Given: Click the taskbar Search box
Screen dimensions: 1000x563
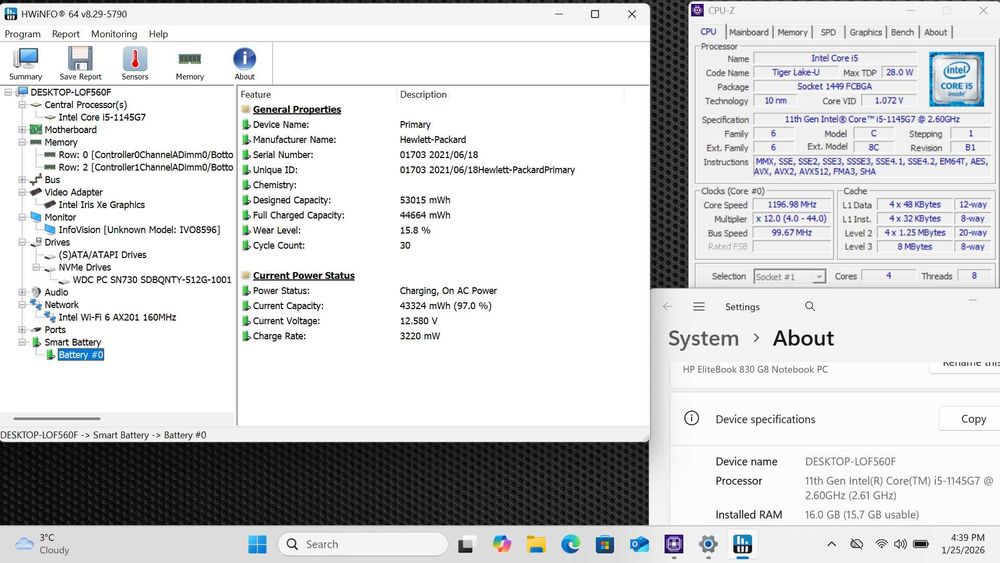Looking at the screenshot, I should pos(363,544).
